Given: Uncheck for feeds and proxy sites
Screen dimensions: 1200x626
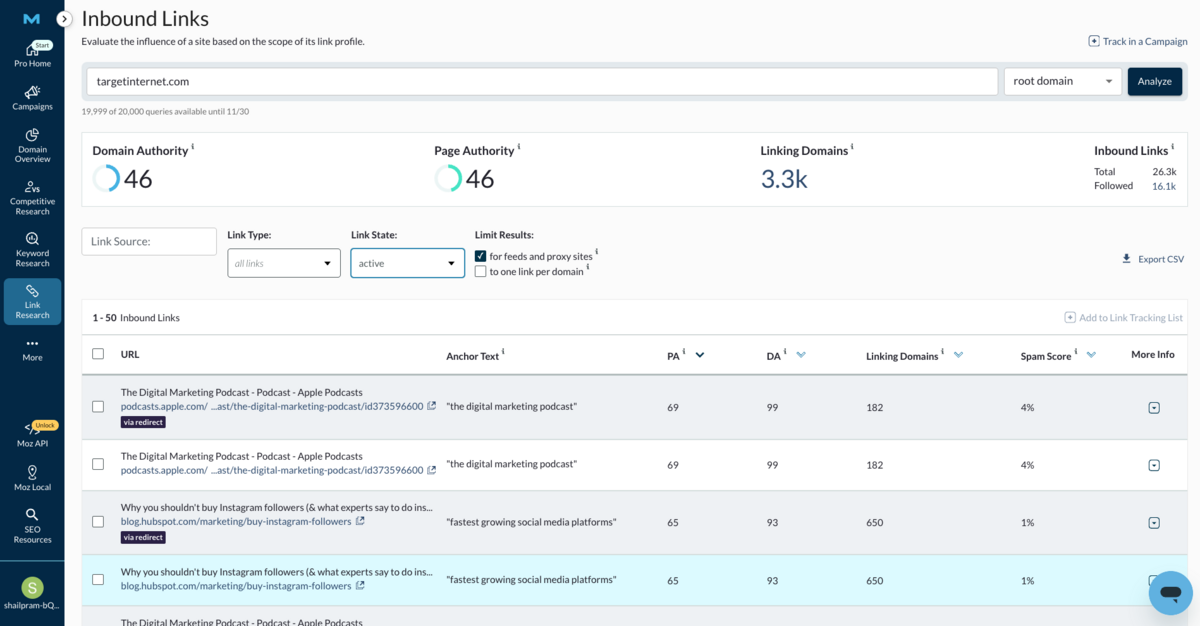Looking at the screenshot, I should coord(481,256).
